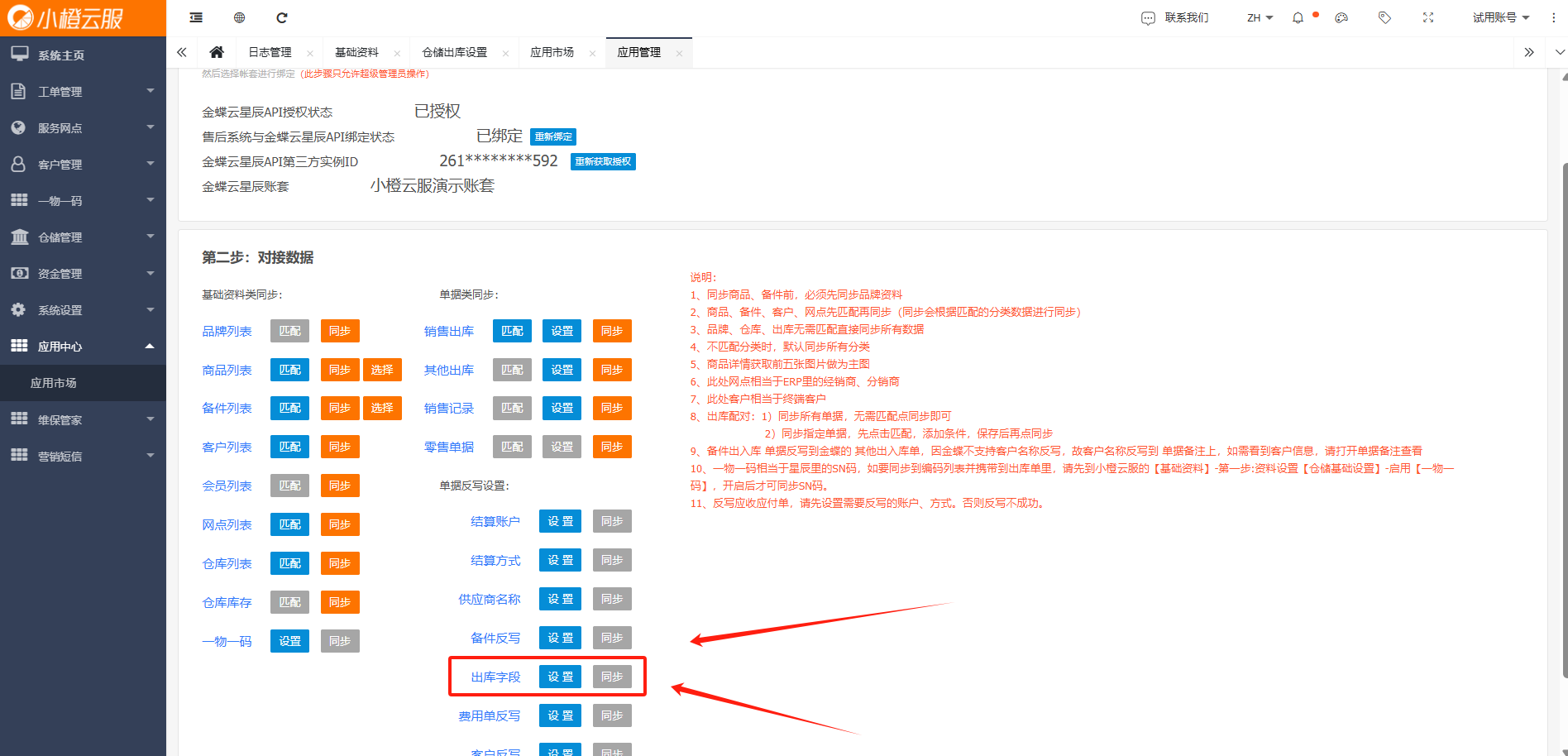Open 联系我们 chat icon

(1148, 18)
